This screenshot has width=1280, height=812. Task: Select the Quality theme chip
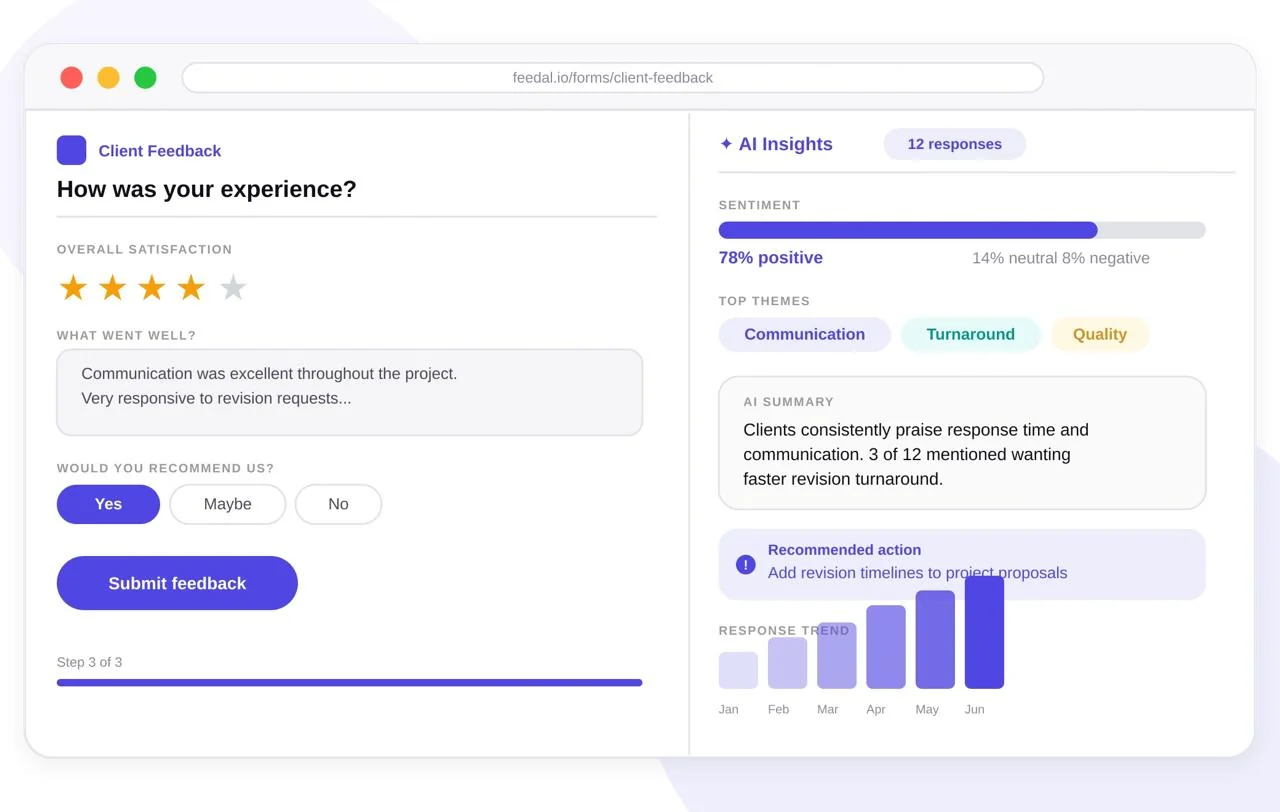(x=1099, y=334)
